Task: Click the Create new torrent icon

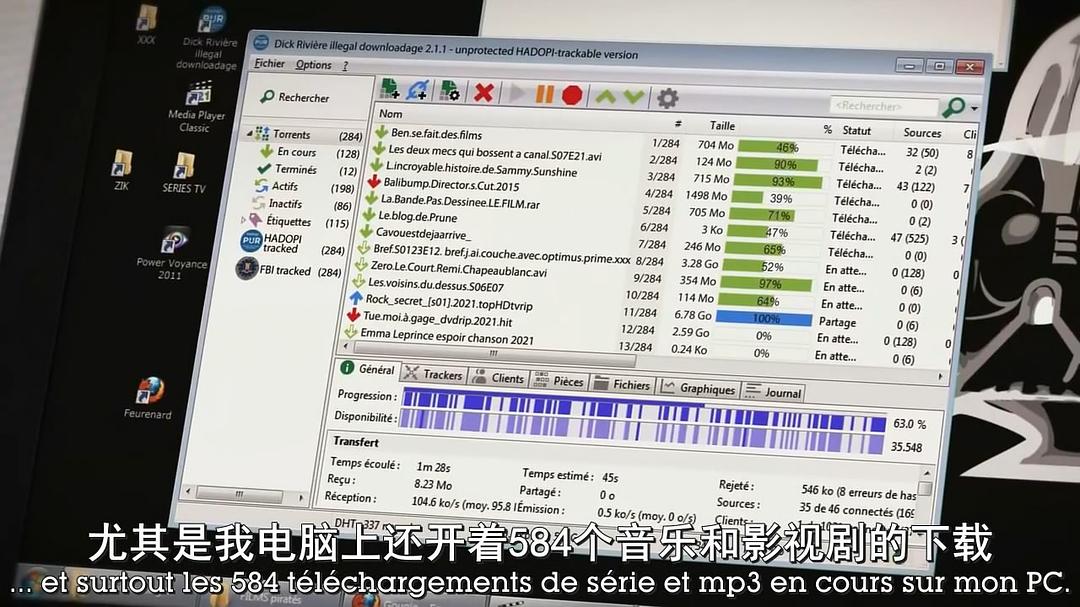Action: click(x=450, y=92)
